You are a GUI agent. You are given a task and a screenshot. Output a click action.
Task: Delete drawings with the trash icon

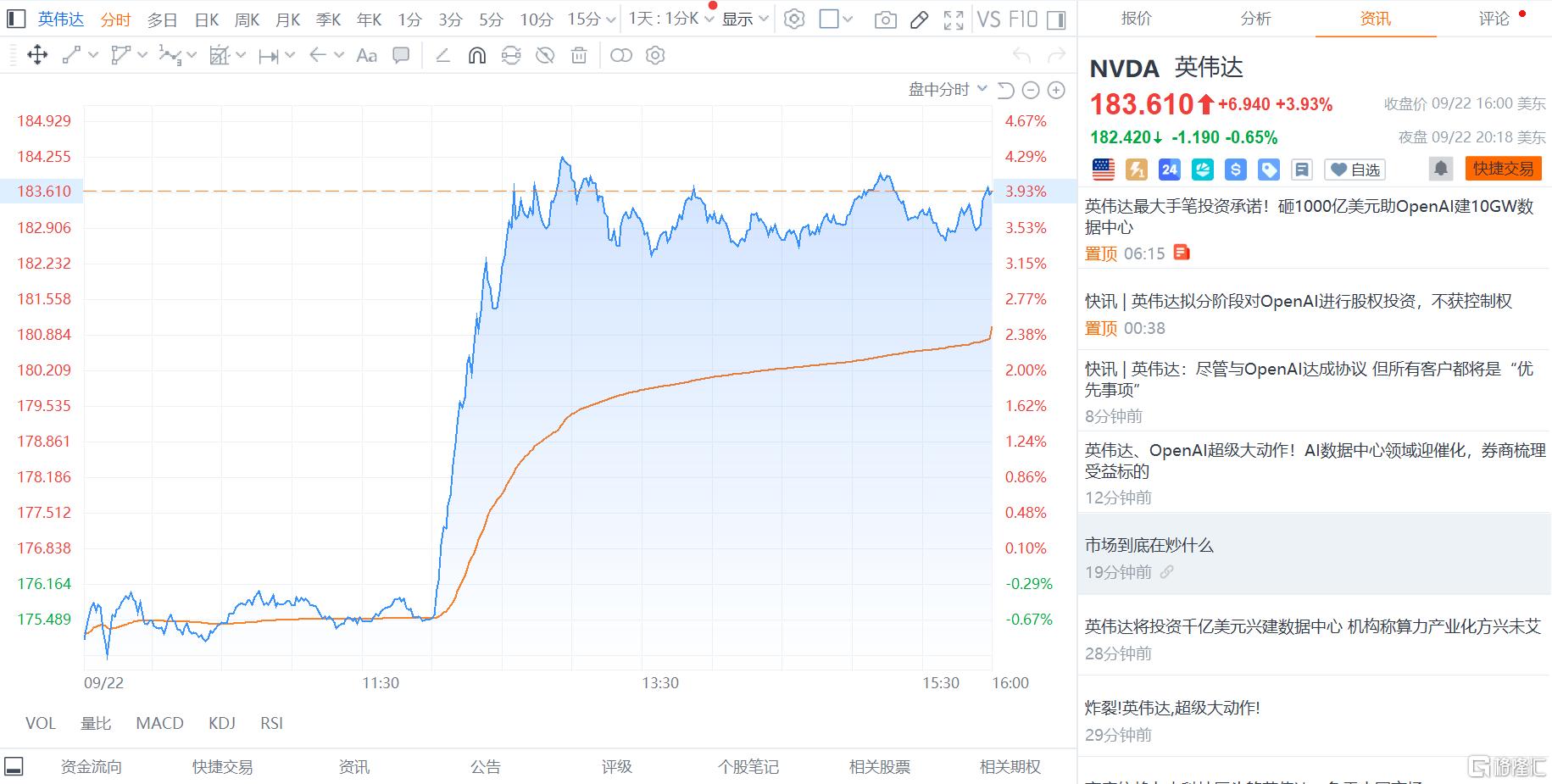[x=579, y=56]
